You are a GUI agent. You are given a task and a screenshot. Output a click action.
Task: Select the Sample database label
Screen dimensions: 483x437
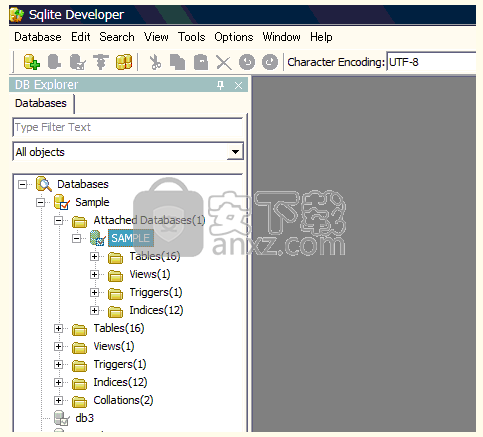pyautogui.click(x=92, y=202)
